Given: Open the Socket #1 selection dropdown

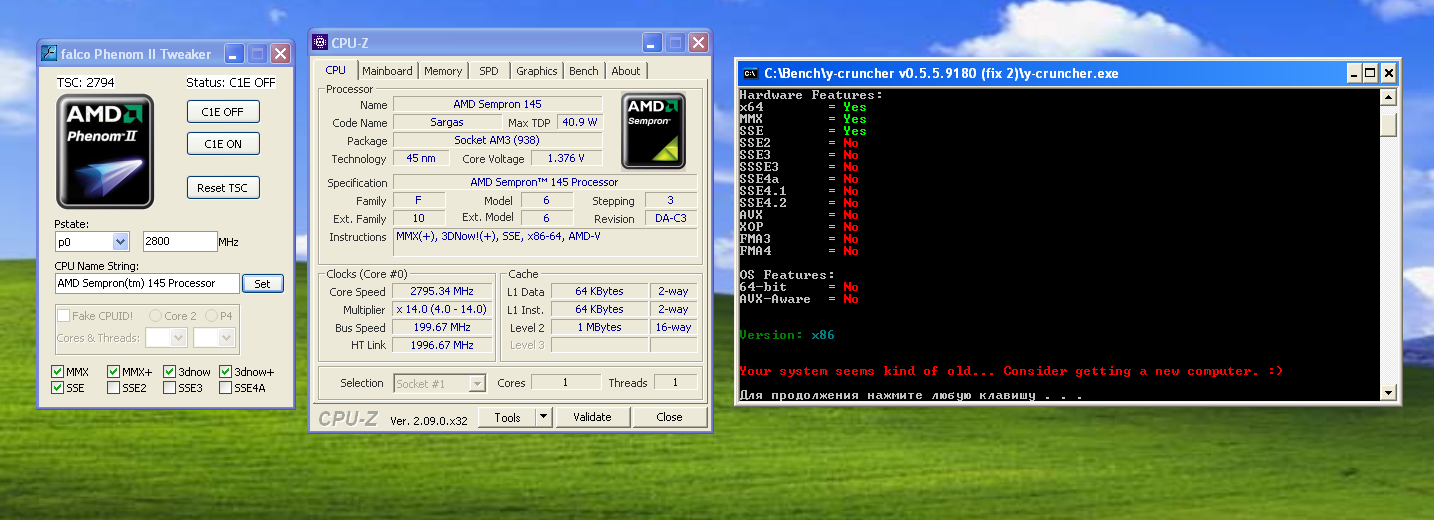Looking at the screenshot, I should point(477,383).
